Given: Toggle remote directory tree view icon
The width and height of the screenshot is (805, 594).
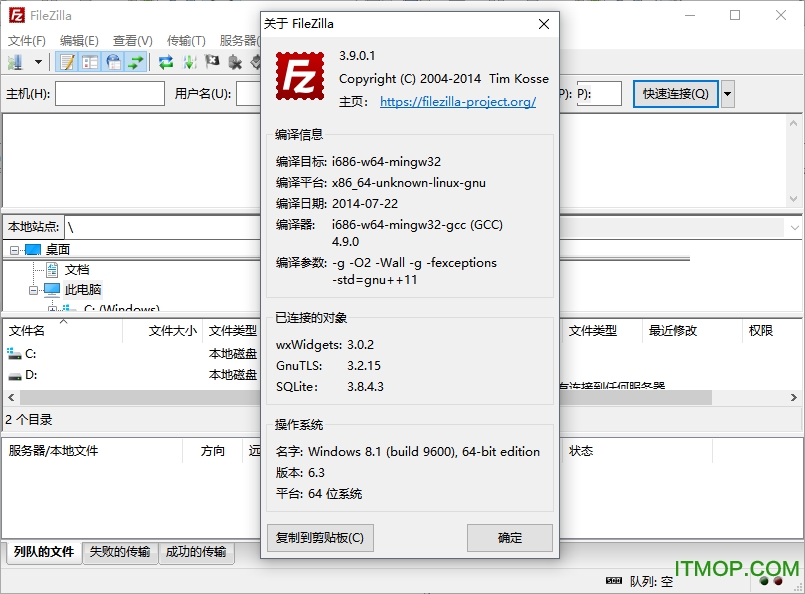Looking at the screenshot, I should (x=113, y=62).
